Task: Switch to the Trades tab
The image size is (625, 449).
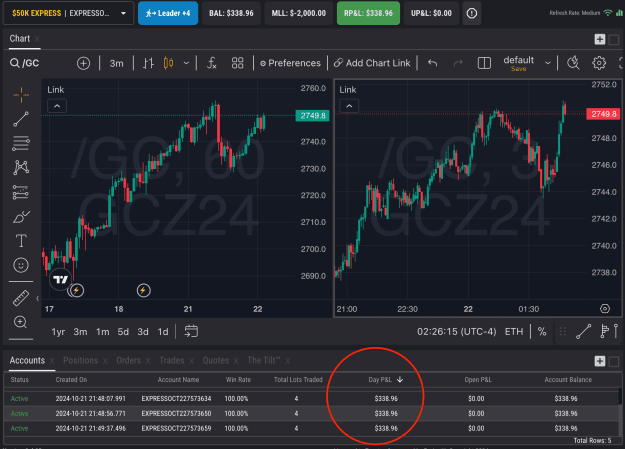Action: [x=172, y=360]
